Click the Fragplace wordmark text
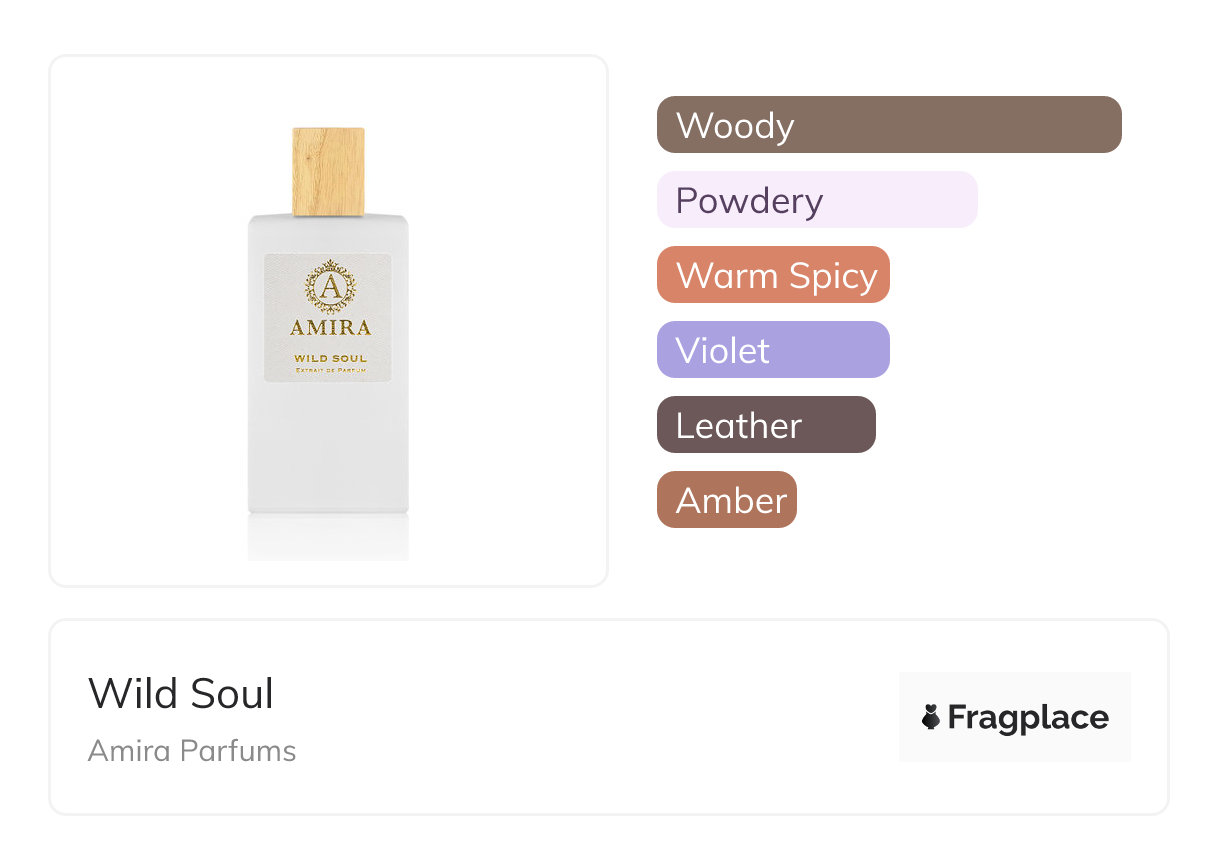The width and height of the screenshot is (1218, 864). click(x=1028, y=717)
